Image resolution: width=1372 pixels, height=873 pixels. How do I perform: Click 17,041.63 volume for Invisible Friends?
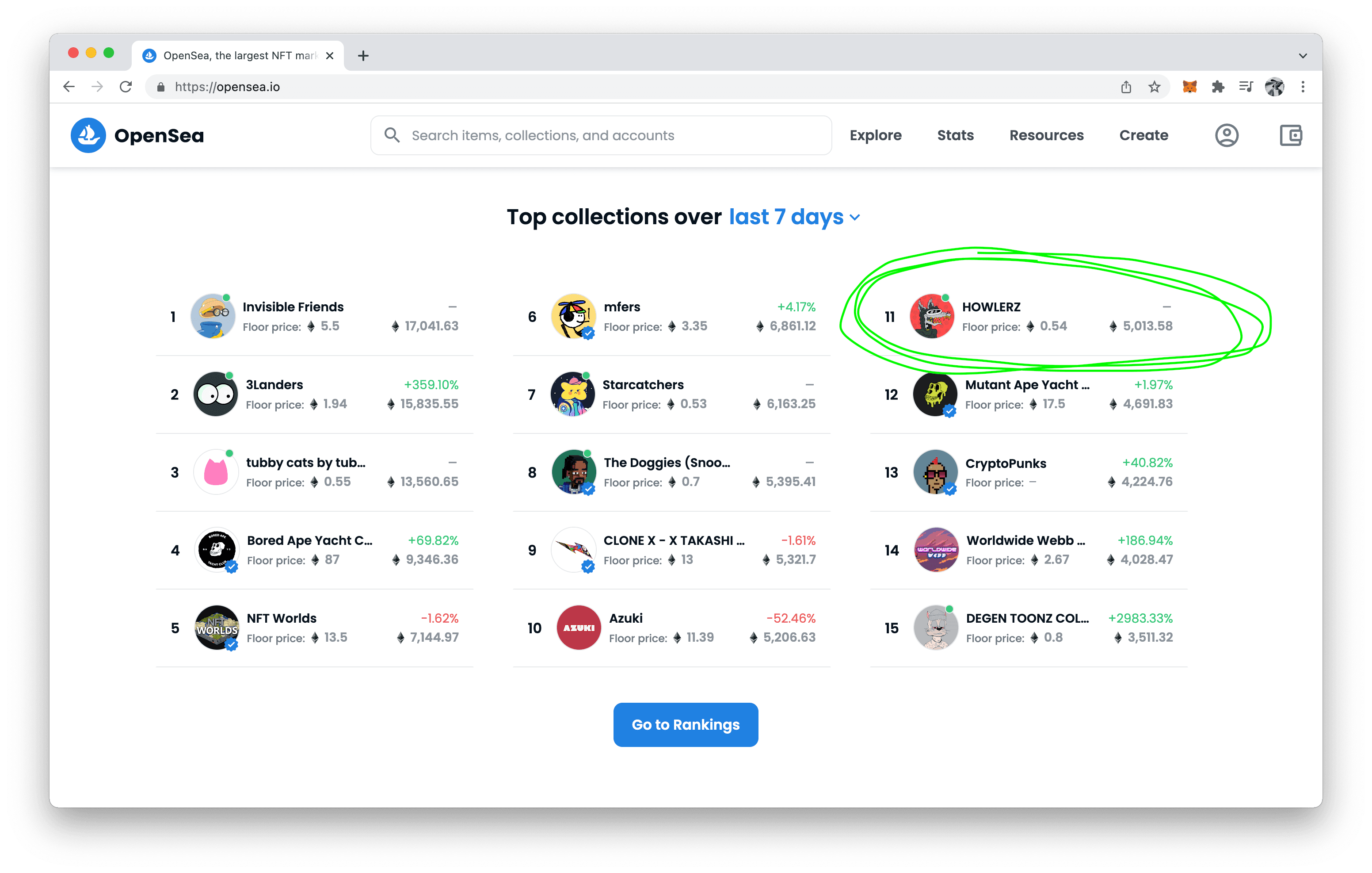pyautogui.click(x=425, y=326)
